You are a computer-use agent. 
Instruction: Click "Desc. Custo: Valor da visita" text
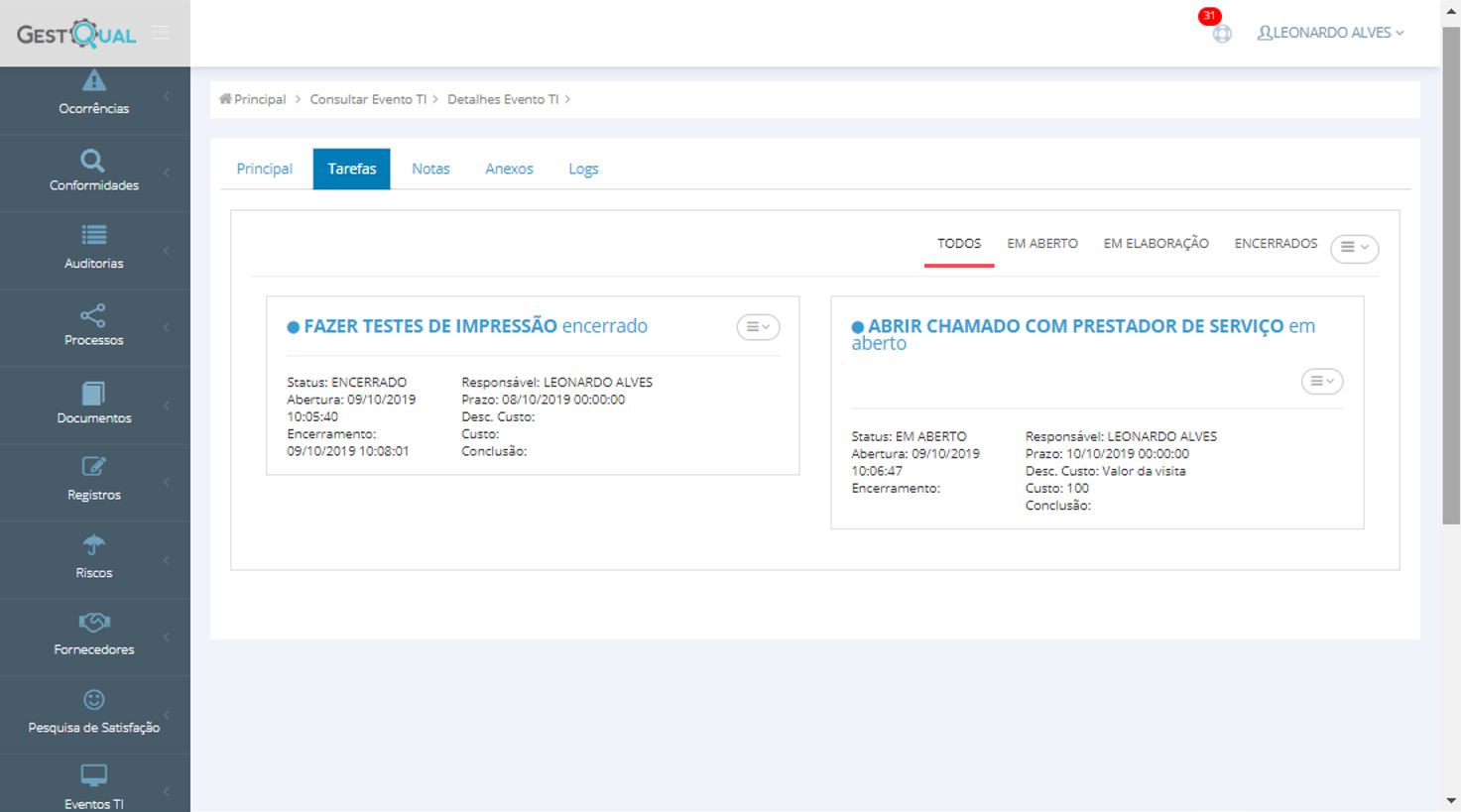tap(1105, 471)
